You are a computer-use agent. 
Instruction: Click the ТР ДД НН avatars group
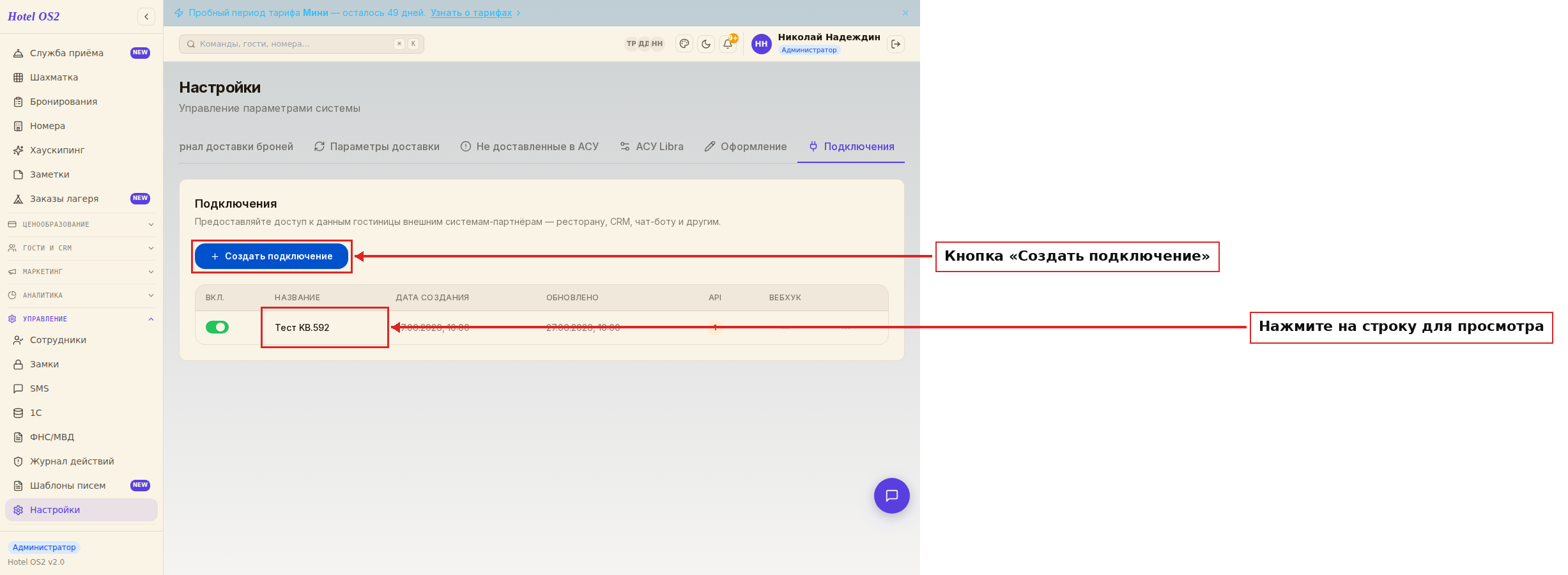(x=644, y=44)
